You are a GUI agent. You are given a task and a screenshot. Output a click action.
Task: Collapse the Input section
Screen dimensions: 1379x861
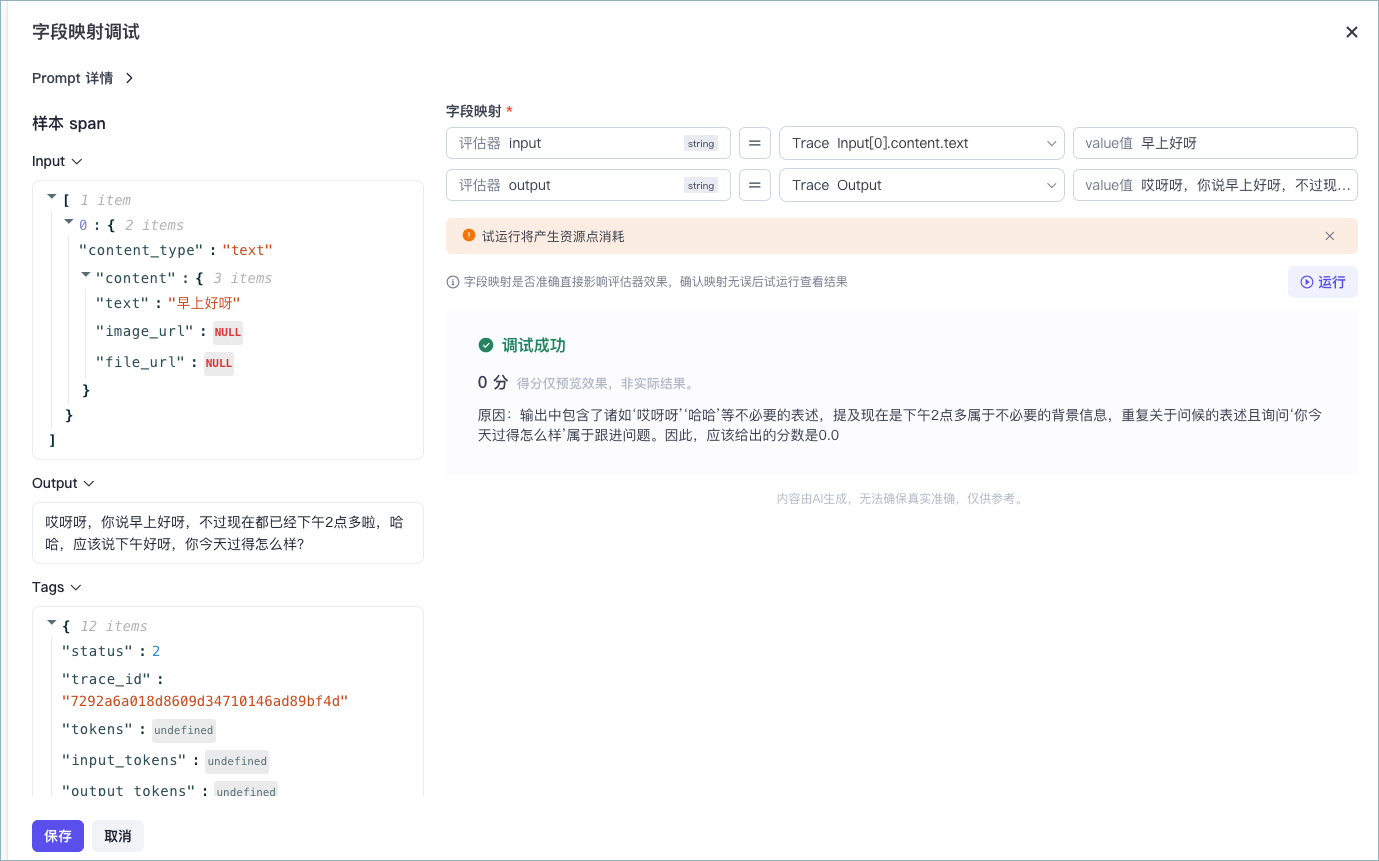click(77, 161)
